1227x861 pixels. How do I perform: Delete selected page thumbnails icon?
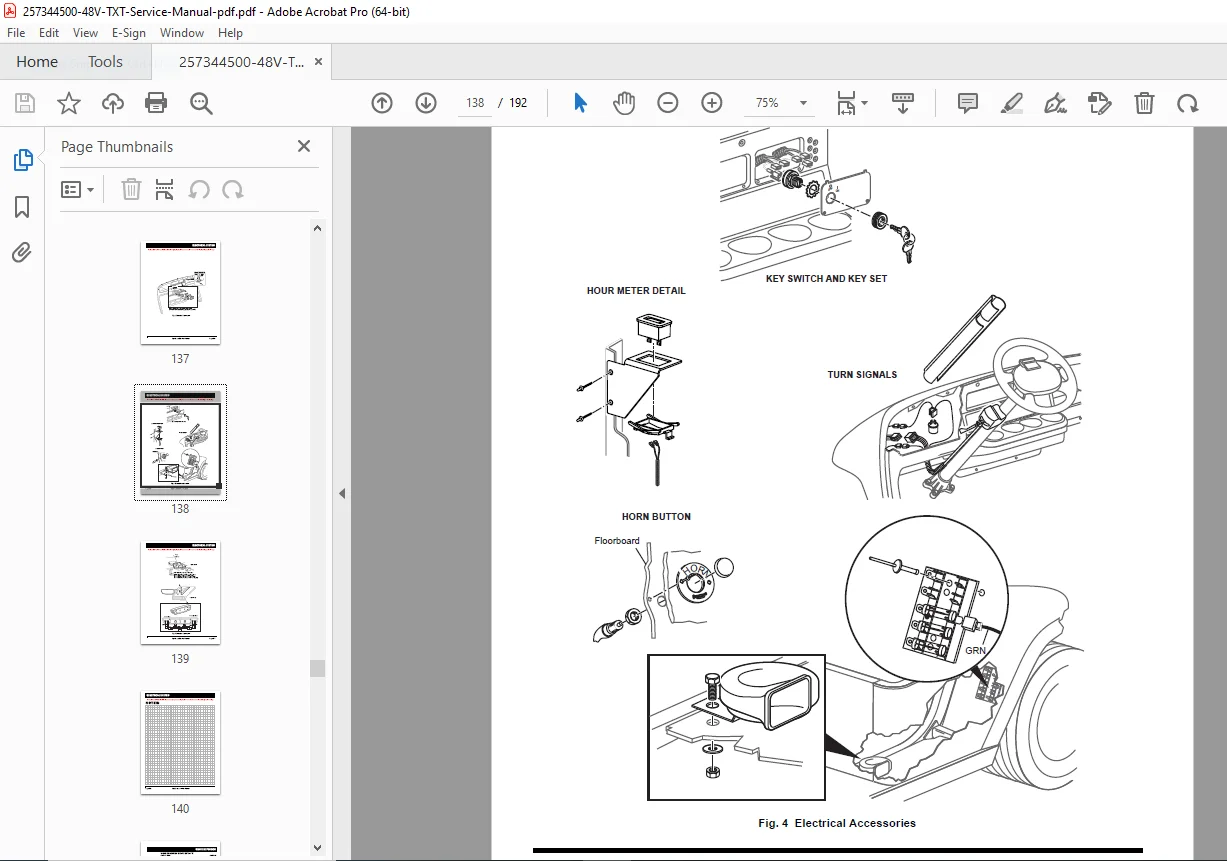coord(131,190)
